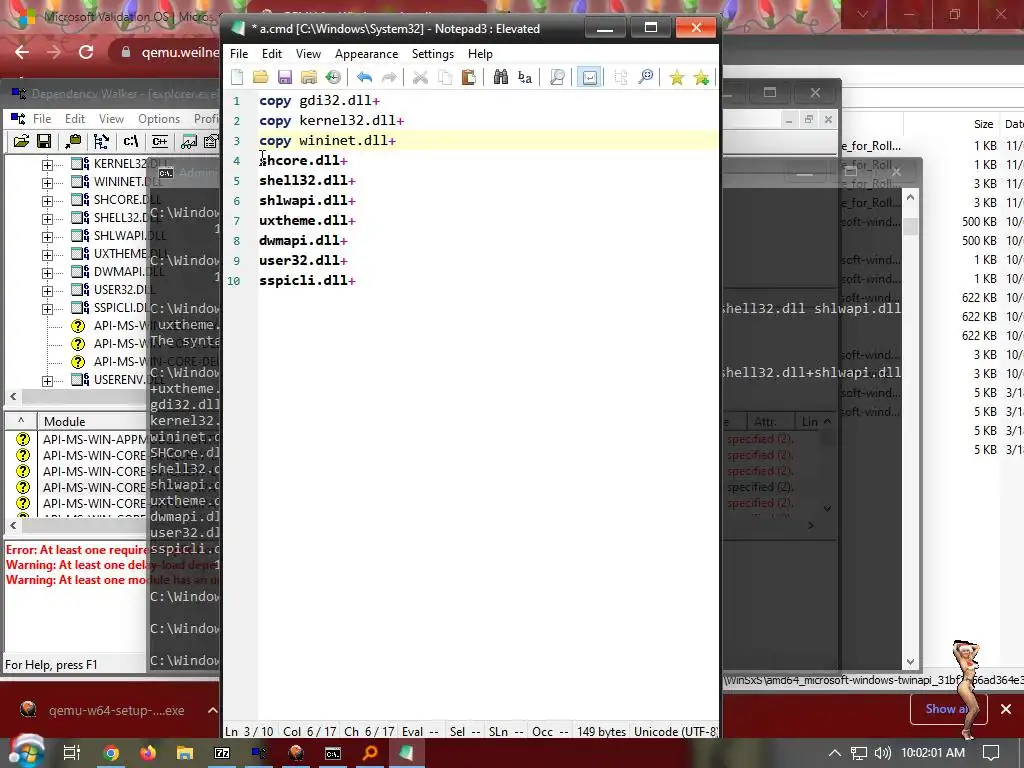Expand the SHCORE.DLL tree node

[x=48, y=201]
